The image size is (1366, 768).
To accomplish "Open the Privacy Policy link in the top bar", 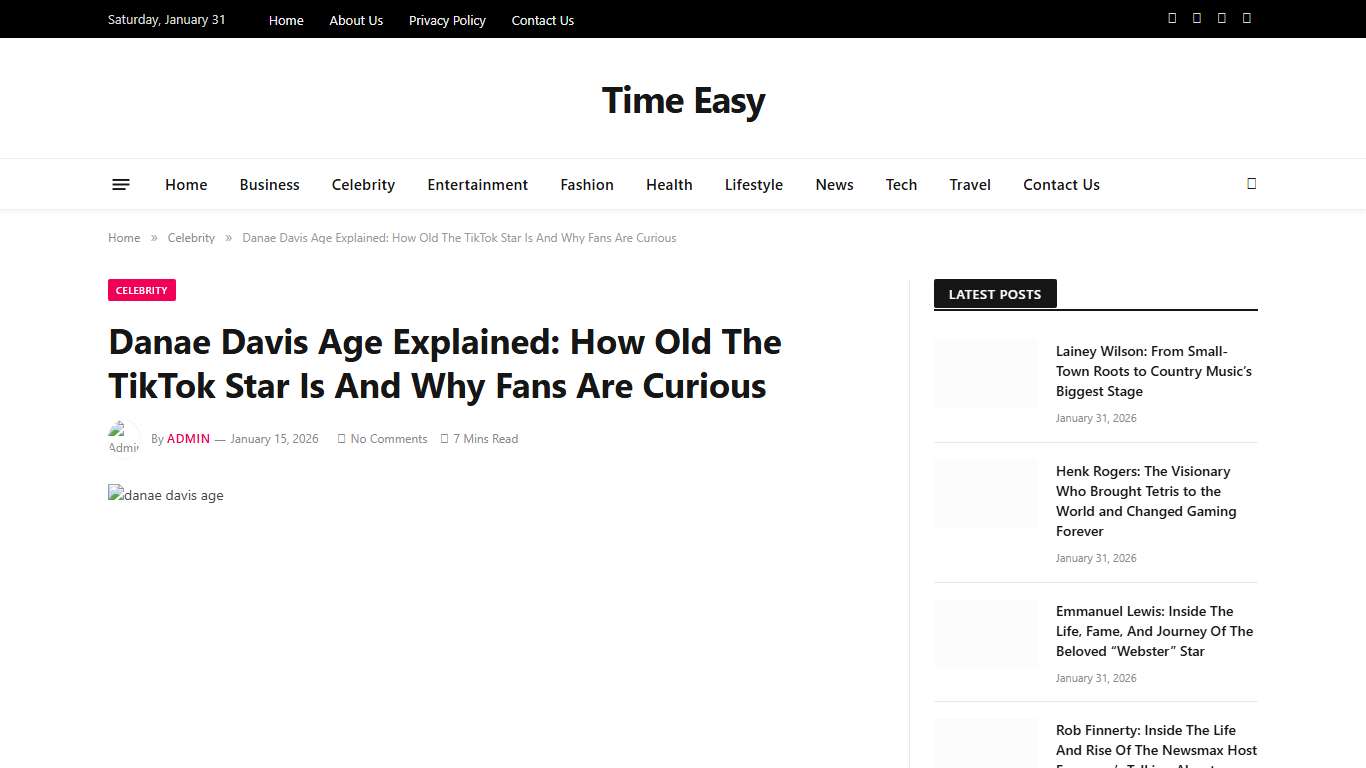I will click(447, 20).
